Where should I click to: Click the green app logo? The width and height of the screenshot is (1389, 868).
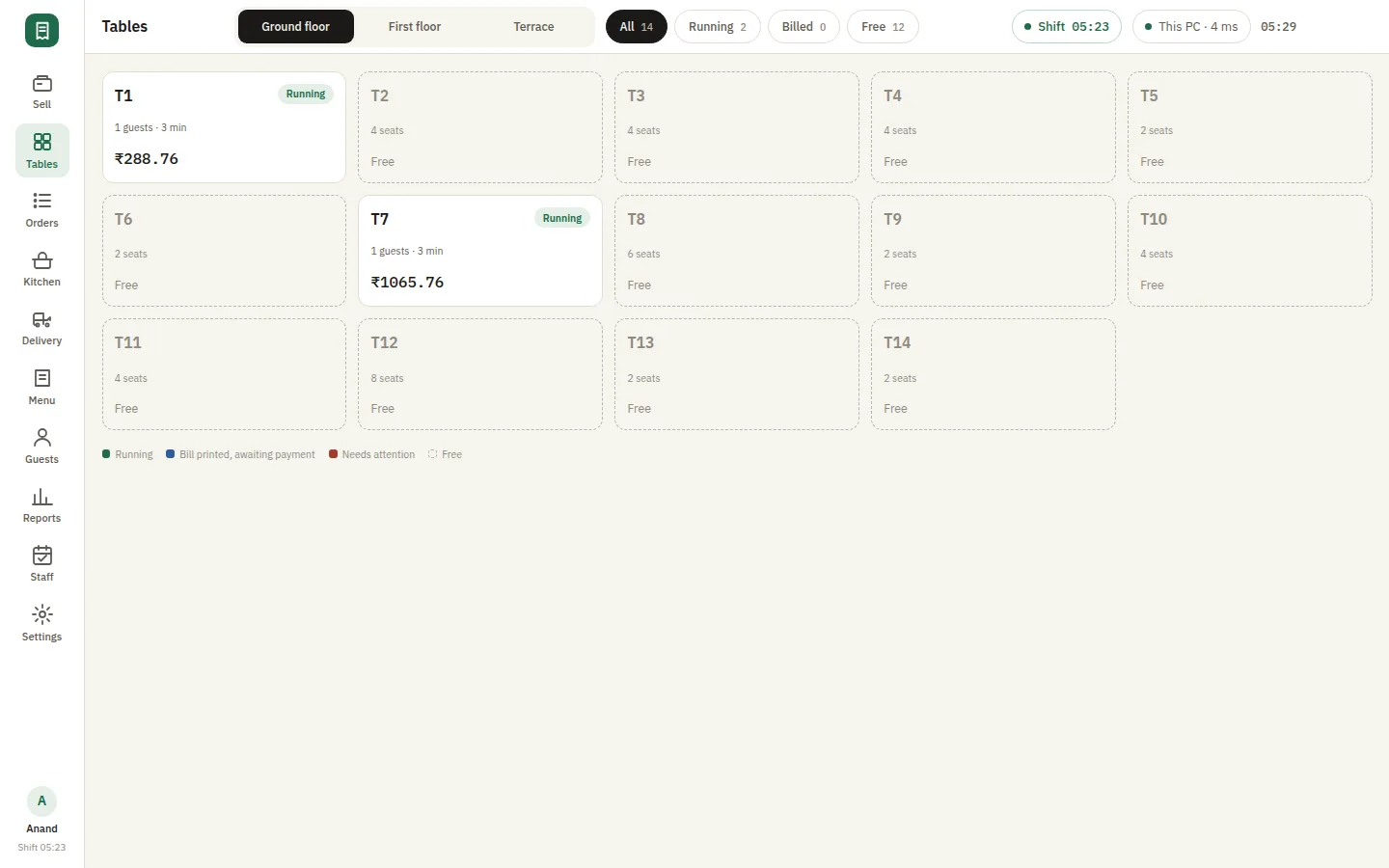(41, 31)
